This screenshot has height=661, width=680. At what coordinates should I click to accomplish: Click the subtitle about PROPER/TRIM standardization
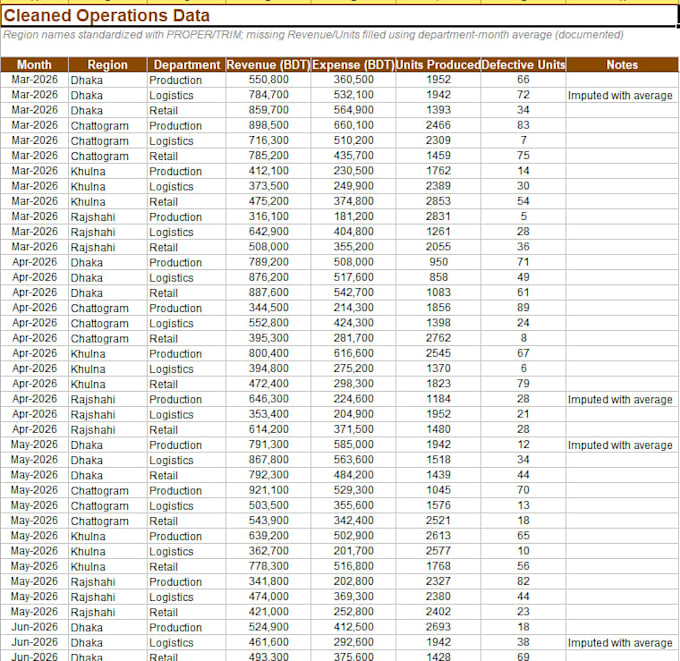[313, 35]
